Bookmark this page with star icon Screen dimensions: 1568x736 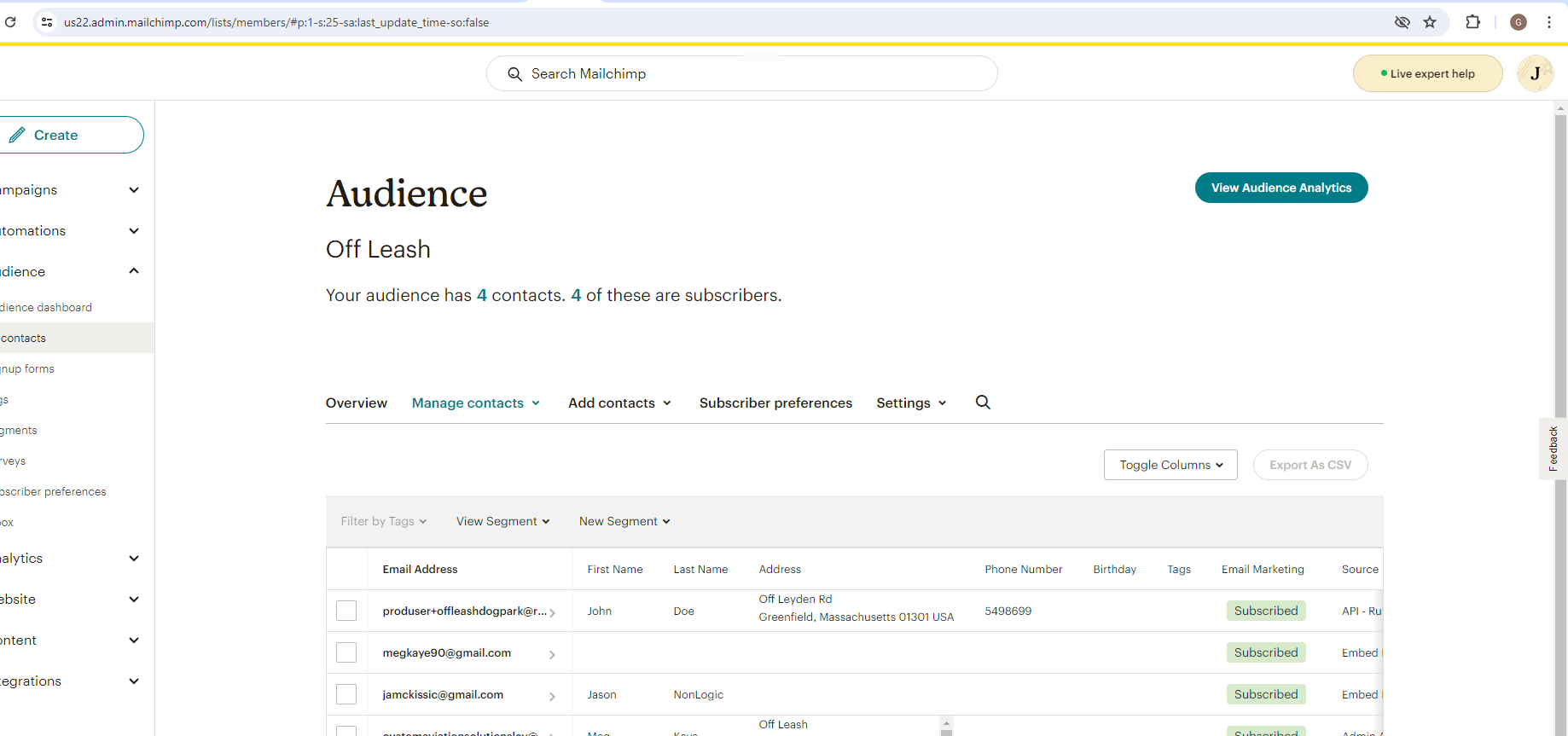click(1430, 22)
